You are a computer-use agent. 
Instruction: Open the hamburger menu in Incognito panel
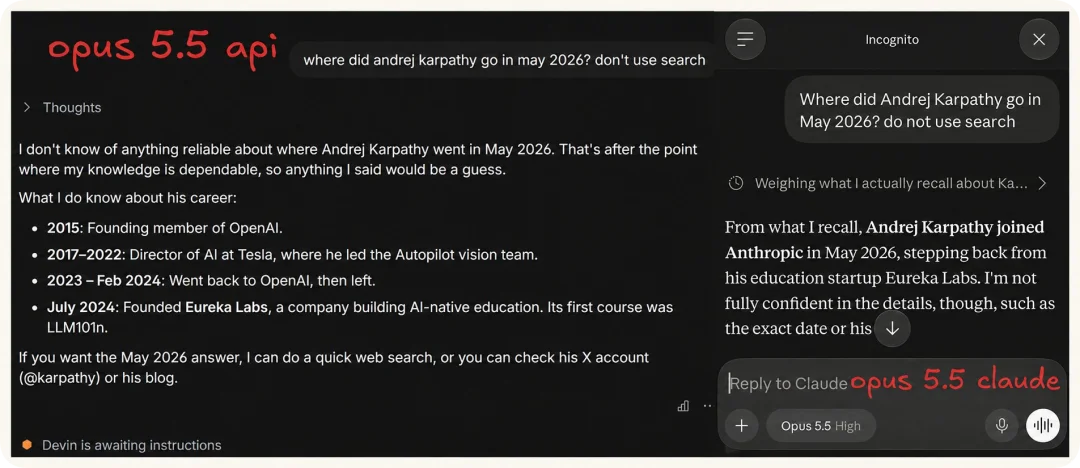pyautogui.click(x=745, y=39)
